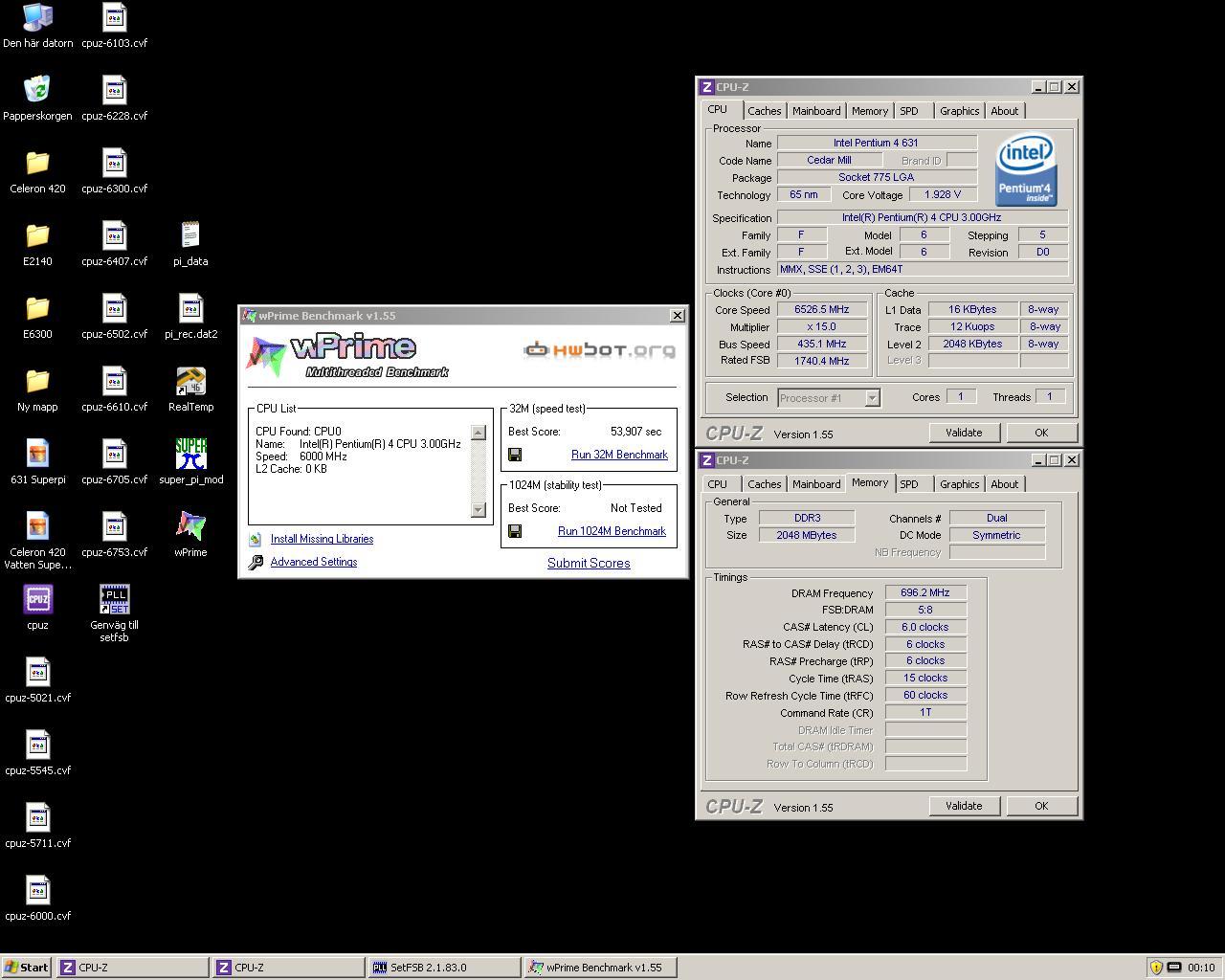Launch Genväg till setfsb shortcut
1225x980 pixels.
(114, 613)
